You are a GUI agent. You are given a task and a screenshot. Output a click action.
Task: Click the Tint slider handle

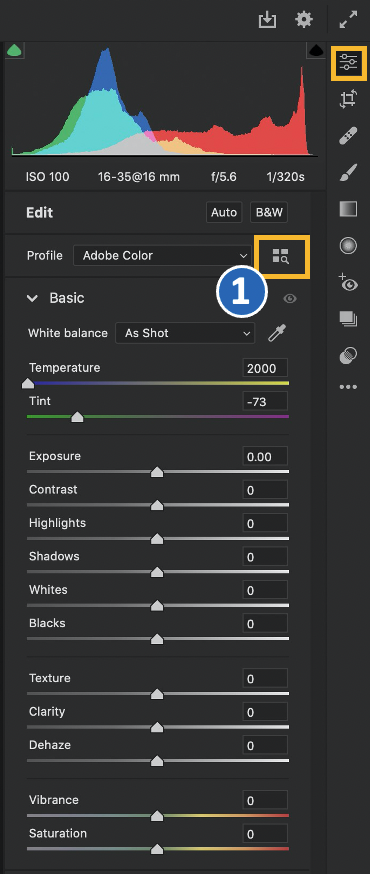(x=77, y=416)
